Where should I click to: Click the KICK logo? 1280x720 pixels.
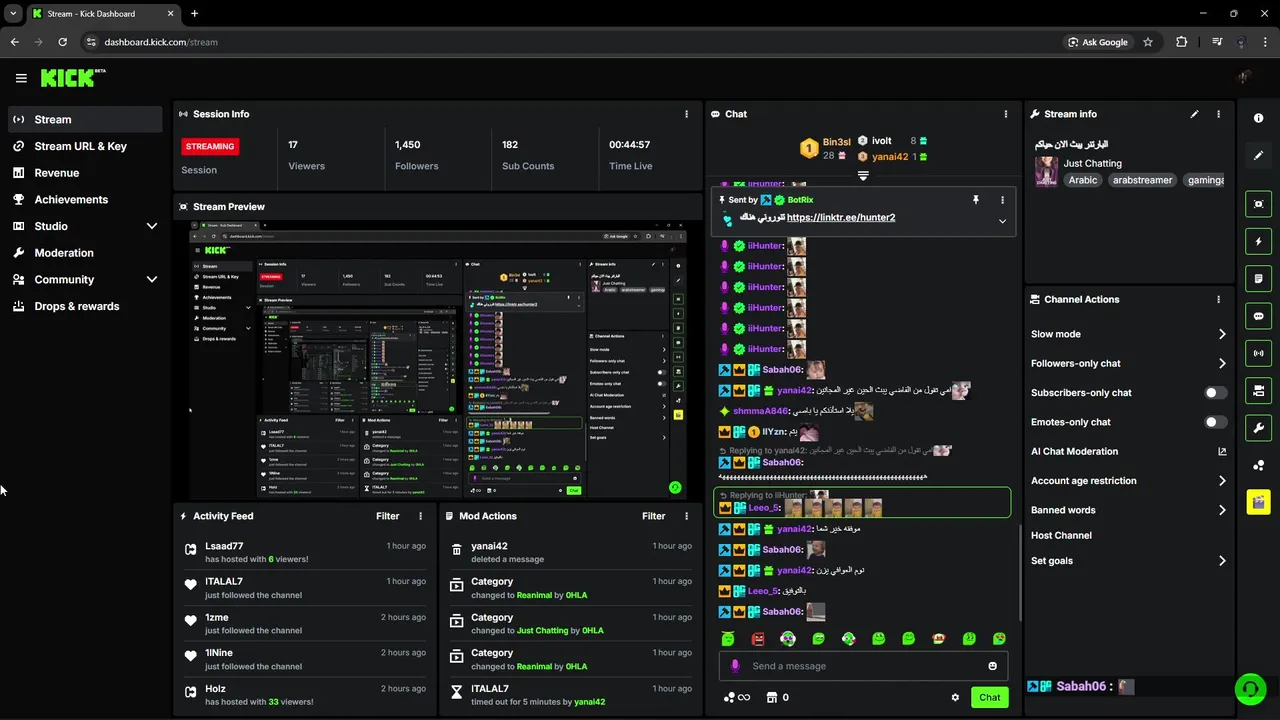[x=72, y=78]
